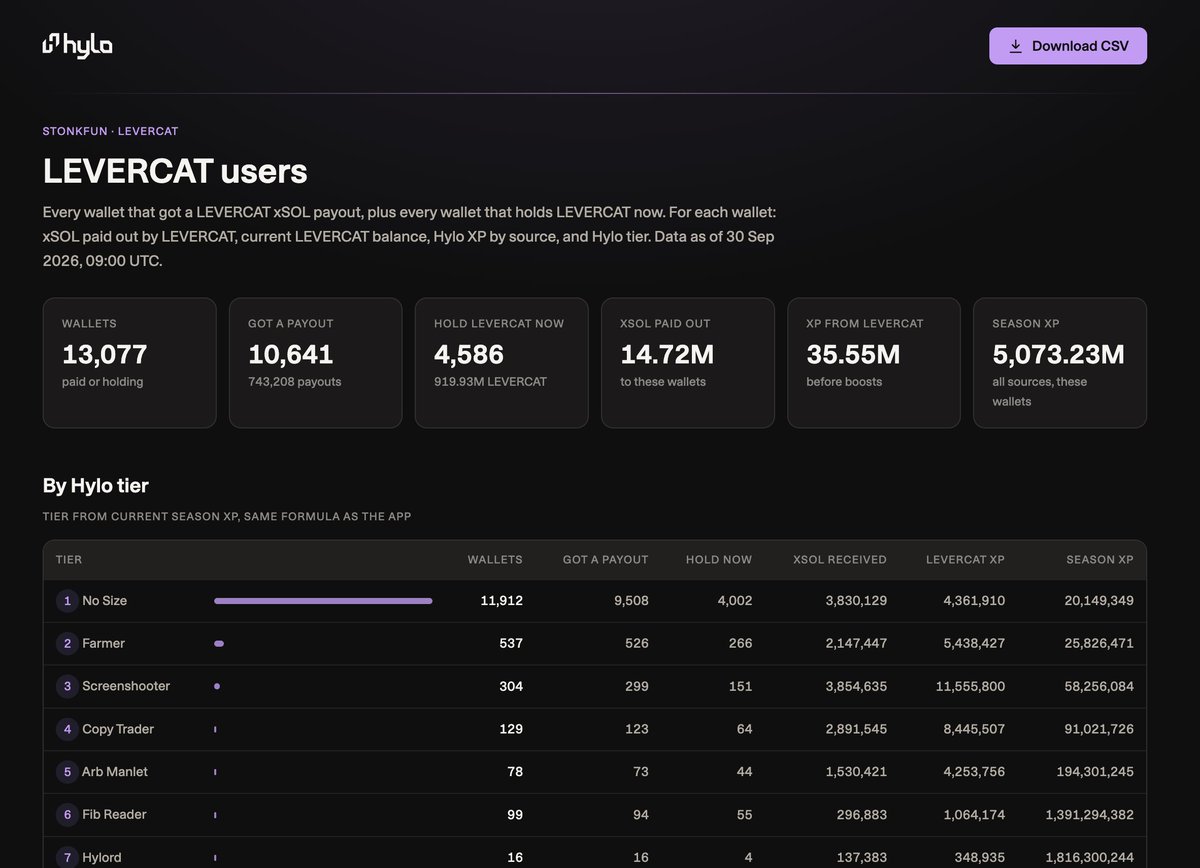Click the Season XP 5,073.23M value
This screenshot has height=868, width=1200.
pyautogui.click(x=1058, y=354)
